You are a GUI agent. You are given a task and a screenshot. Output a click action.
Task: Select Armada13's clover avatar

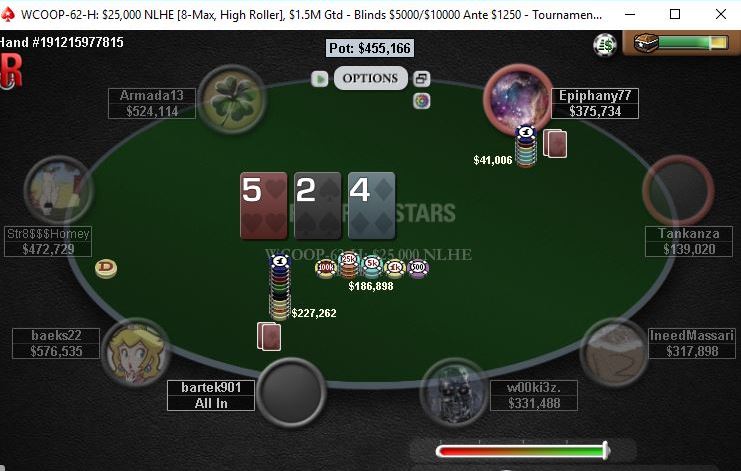(232, 99)
